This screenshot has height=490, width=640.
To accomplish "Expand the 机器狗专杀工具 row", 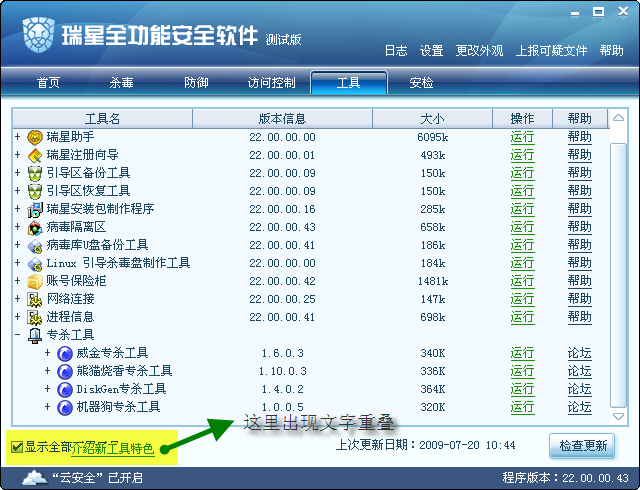I will point(47,406).
